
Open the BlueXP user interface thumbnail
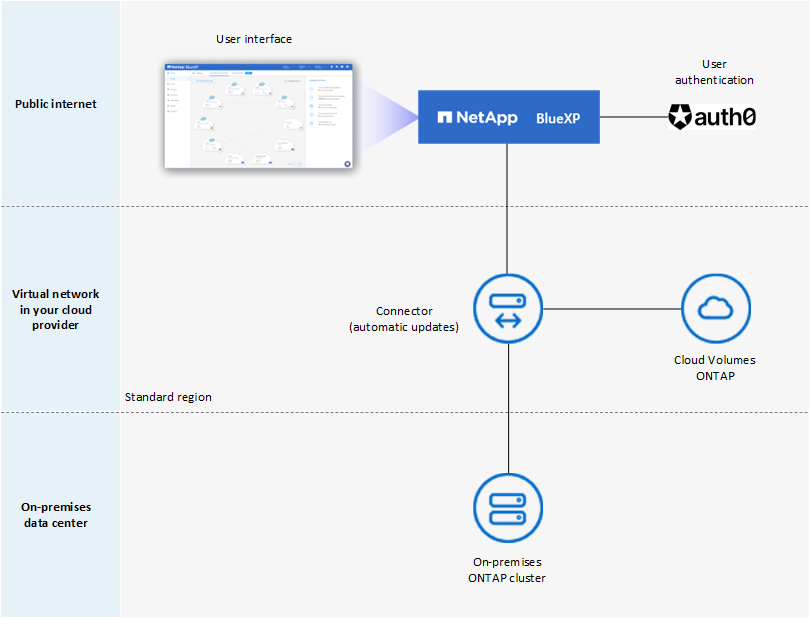pos(259,116)
